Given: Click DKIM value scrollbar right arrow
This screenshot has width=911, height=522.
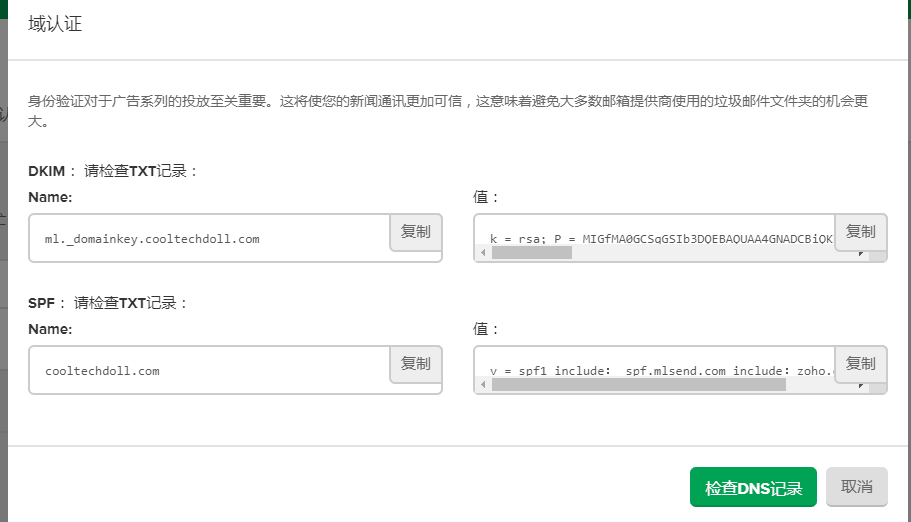Looking at the screenshot, I should [859, 253].
